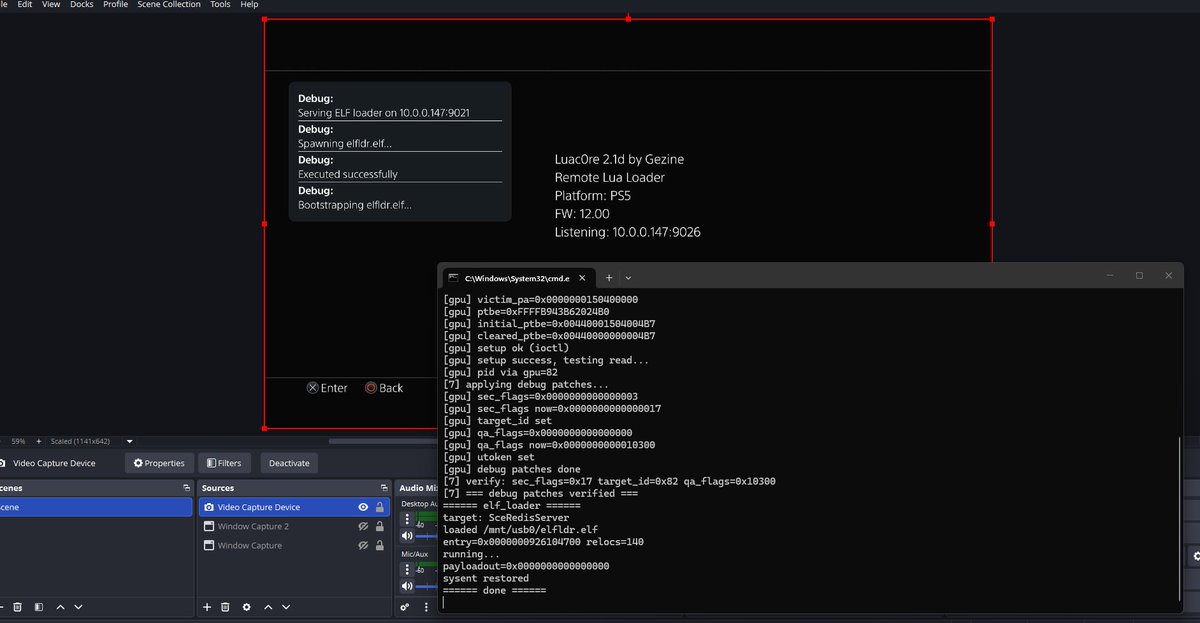1200x623 pixels.
Task: Click the settings gear at right edge
Action: click(1196, 556)
